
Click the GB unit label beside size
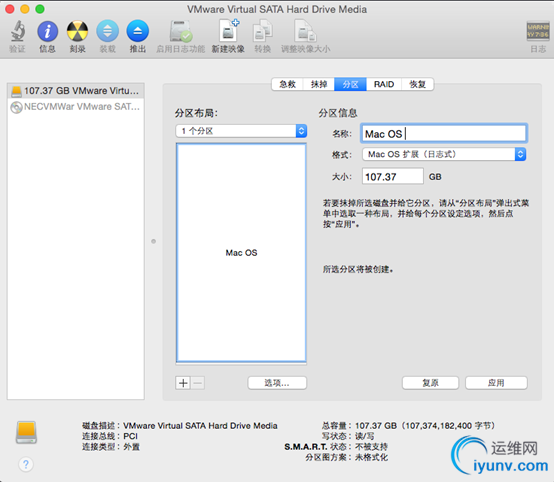click(x=435, y=177)
